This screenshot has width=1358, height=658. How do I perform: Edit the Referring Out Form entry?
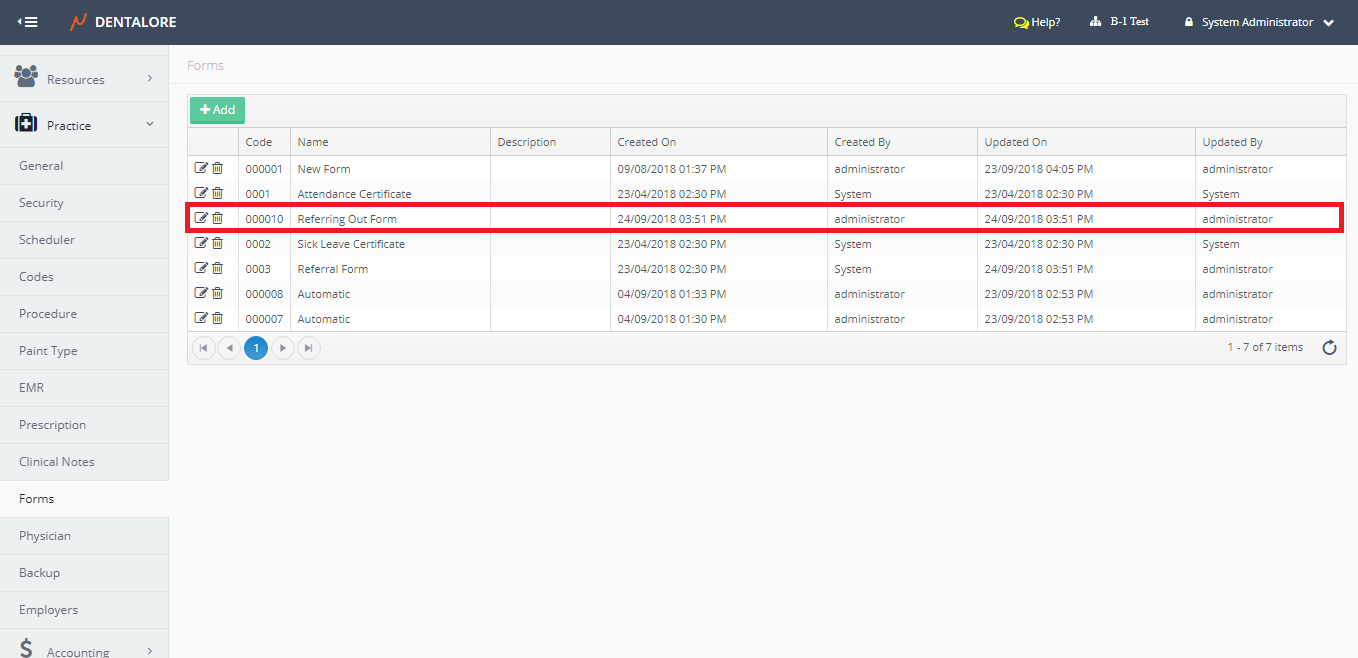point(201,218)
